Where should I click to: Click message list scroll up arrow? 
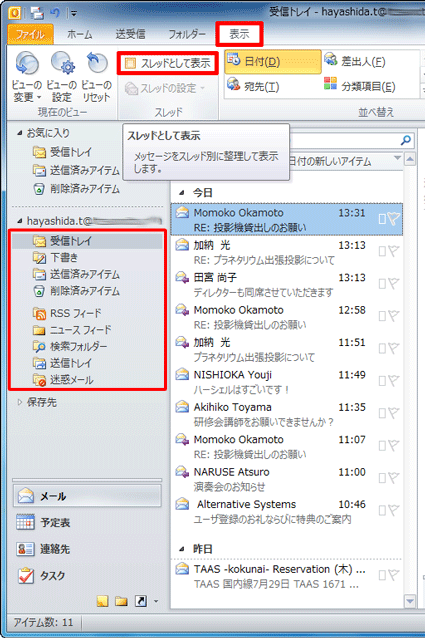pyautogui.click(x=410, y=159)
